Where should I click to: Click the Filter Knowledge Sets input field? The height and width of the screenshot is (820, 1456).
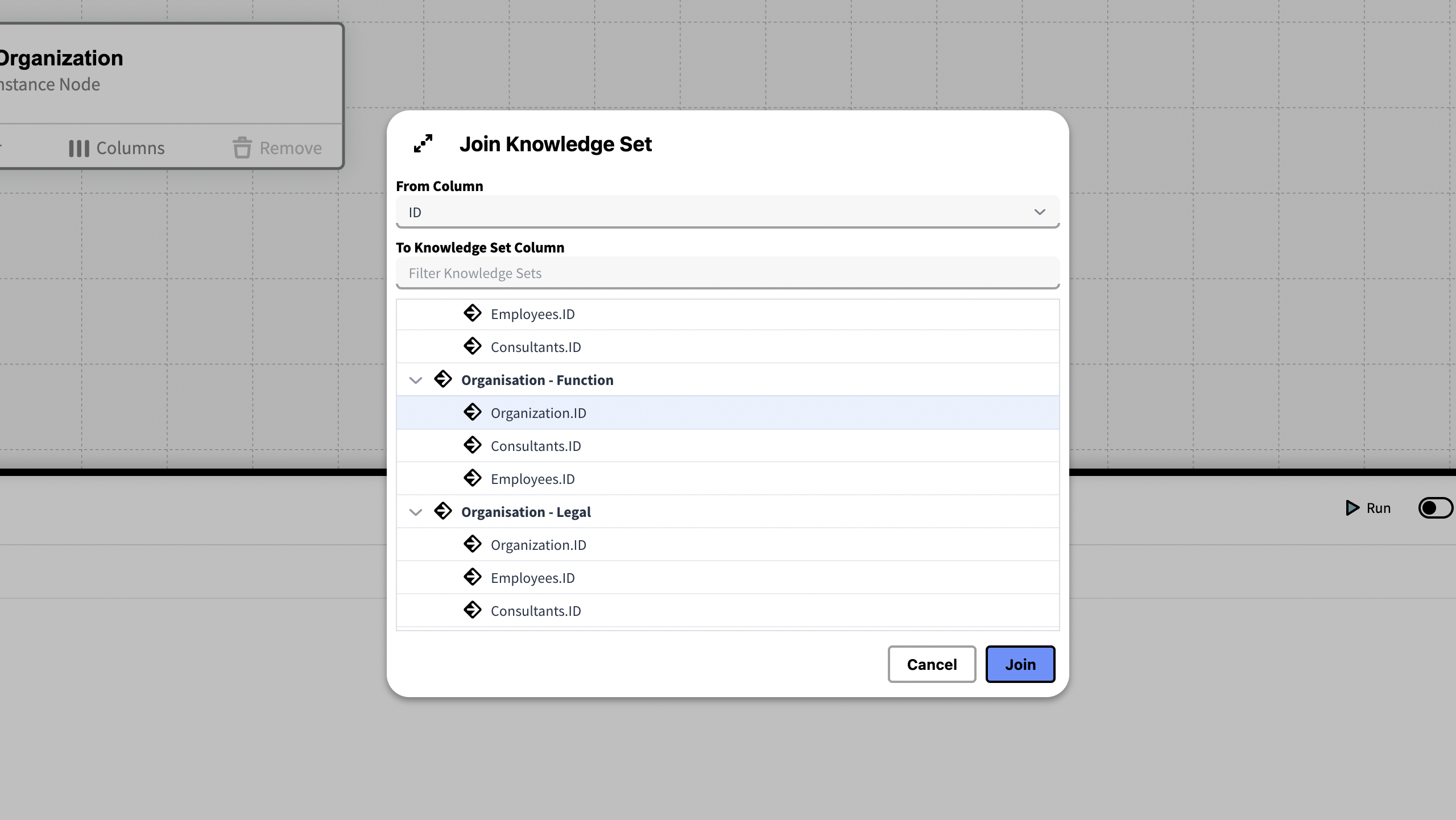click(x=727, y=273)
